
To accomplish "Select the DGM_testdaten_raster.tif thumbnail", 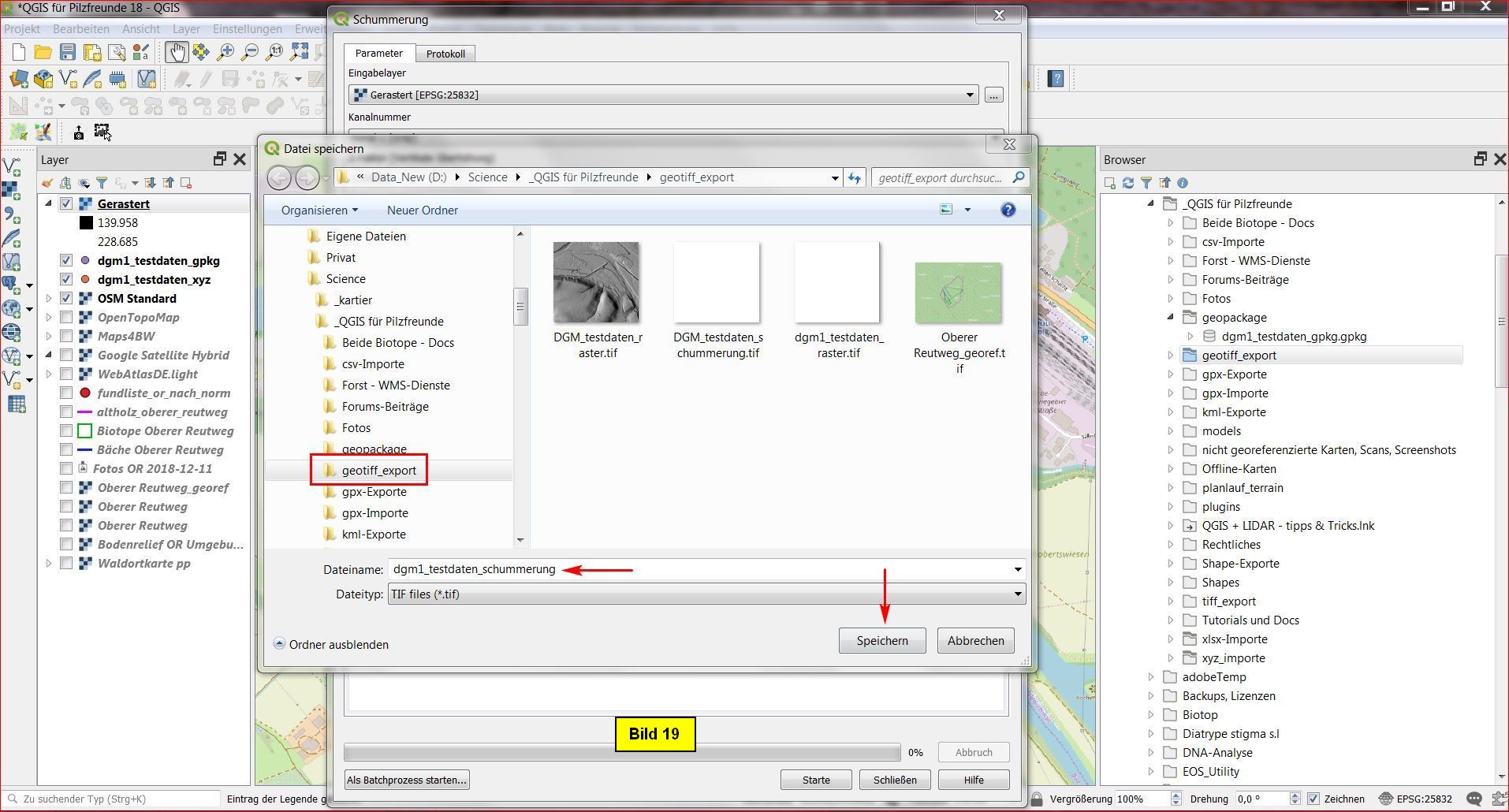I will pyautogui.click(x=596, y=283).
